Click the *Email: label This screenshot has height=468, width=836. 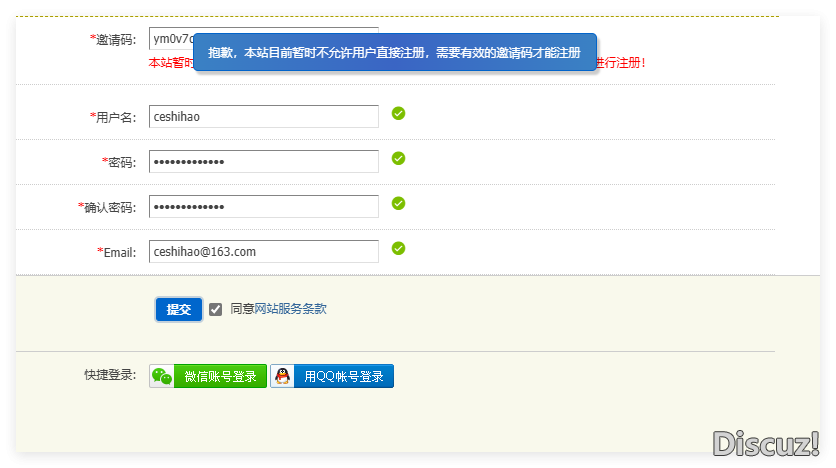[x=117, y=252]
